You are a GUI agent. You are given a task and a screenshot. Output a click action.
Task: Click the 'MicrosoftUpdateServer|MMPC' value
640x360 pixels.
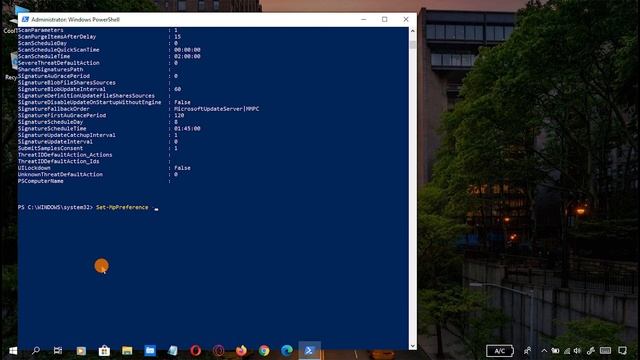point(216,109)
